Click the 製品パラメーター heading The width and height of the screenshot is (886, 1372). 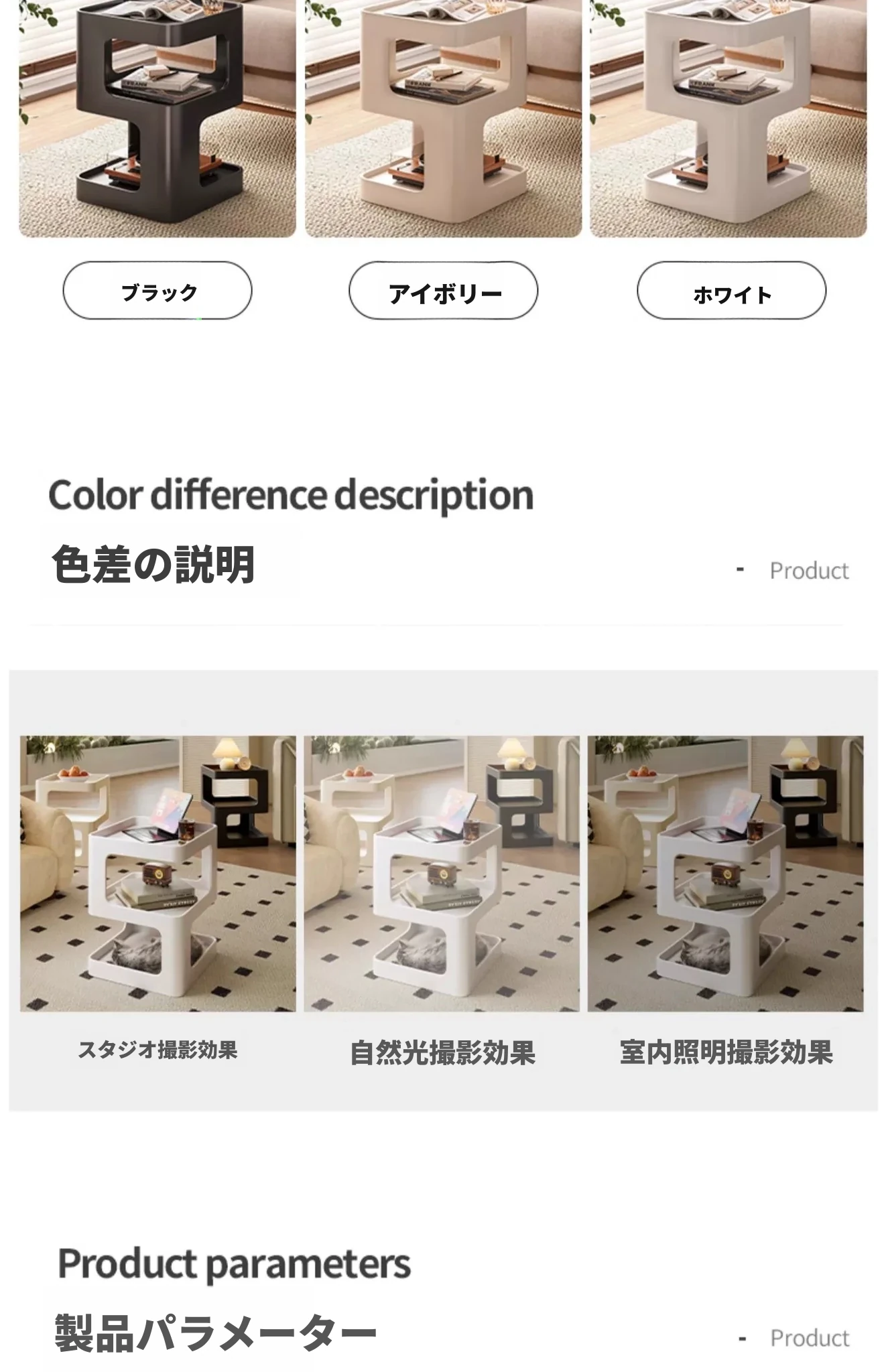(215, 1333)
